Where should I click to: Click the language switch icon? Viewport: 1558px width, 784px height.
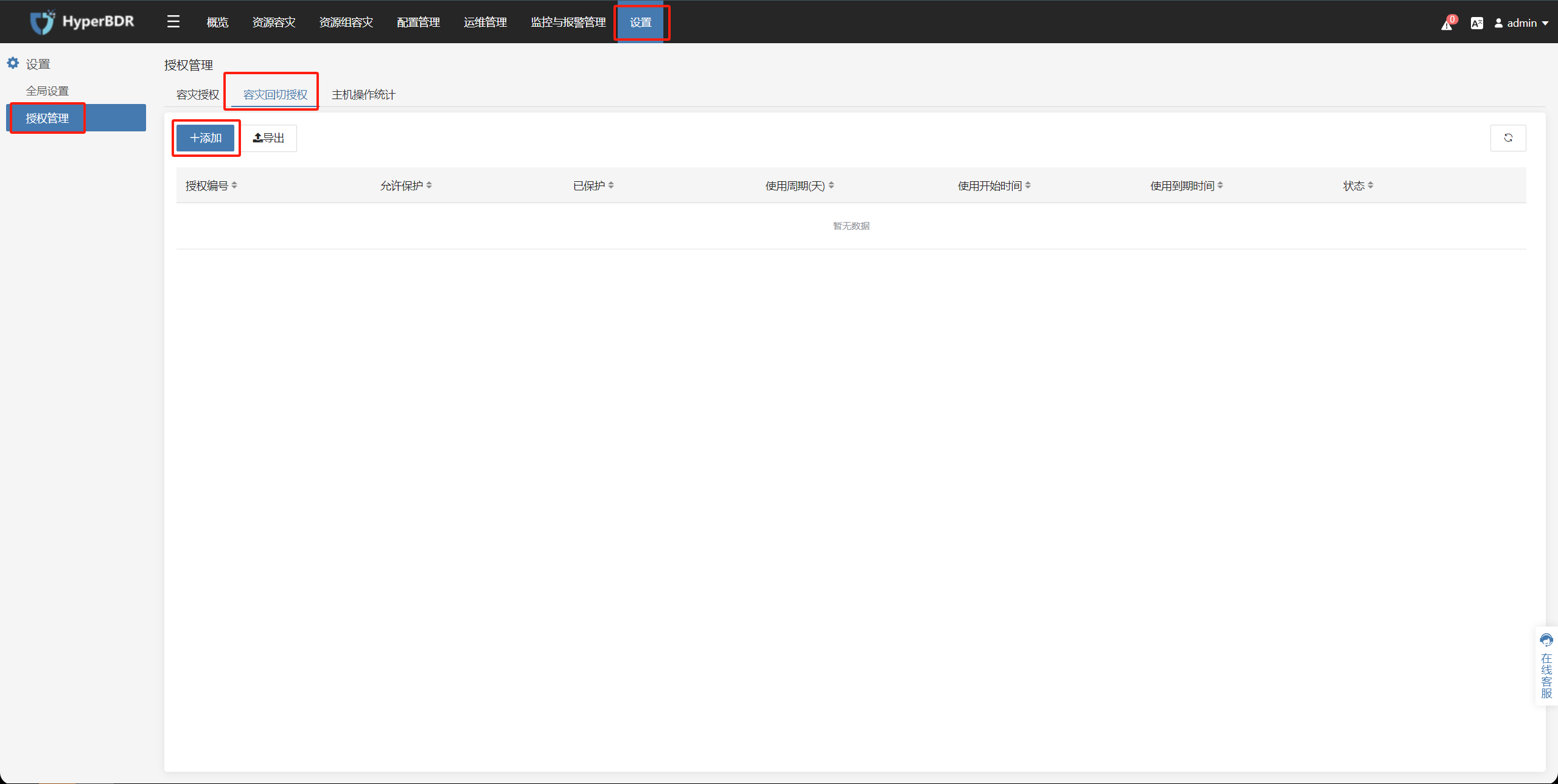(x=1476, y=23)
